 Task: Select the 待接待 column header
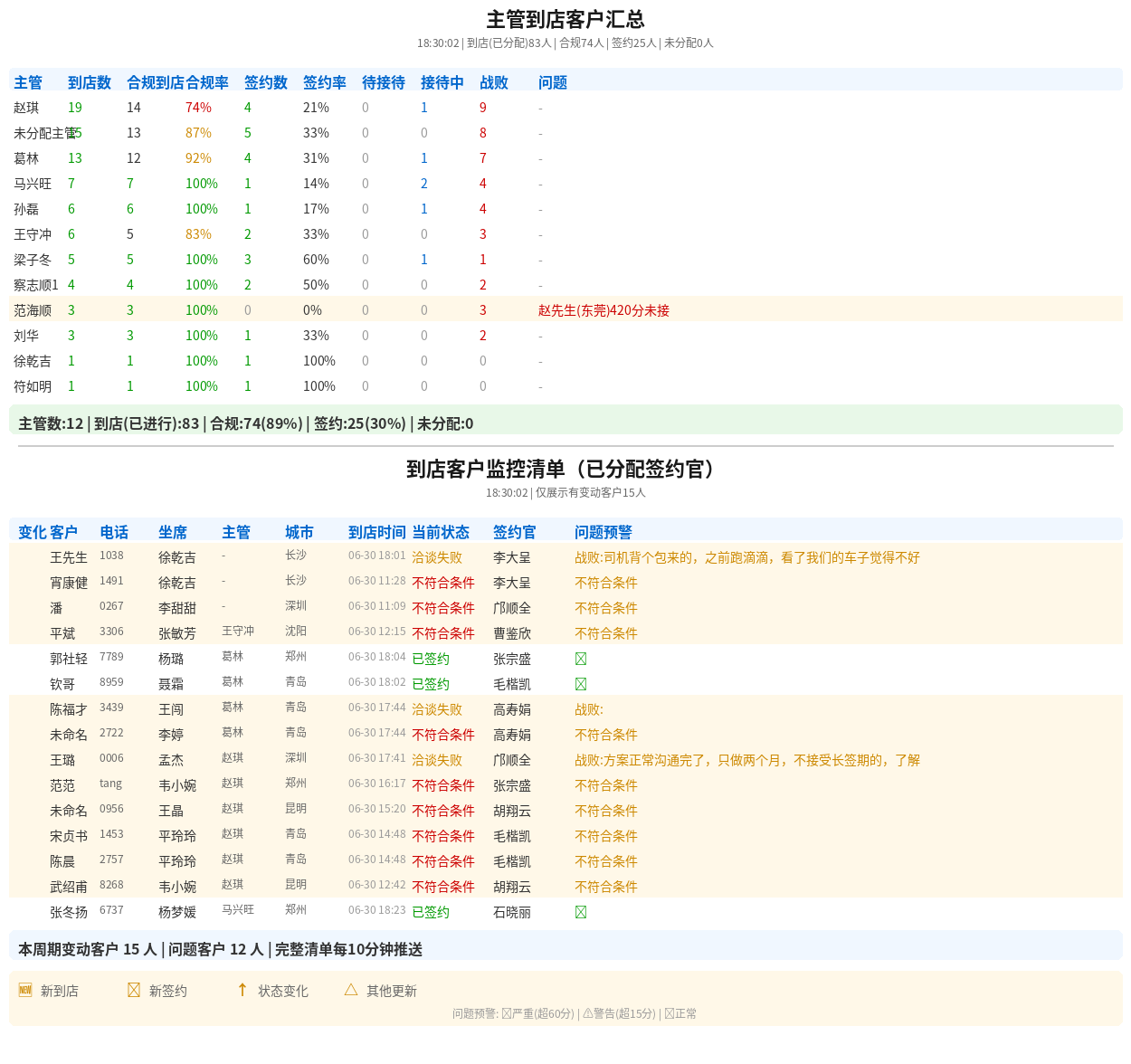pyautogui.click(x=384, y=82)
